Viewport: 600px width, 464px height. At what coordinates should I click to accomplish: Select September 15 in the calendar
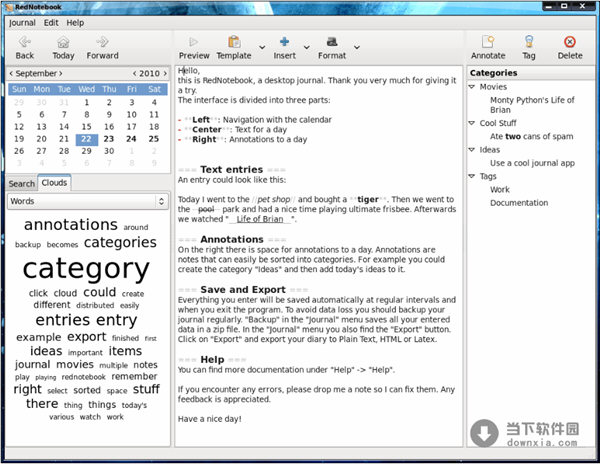[86, 127]
